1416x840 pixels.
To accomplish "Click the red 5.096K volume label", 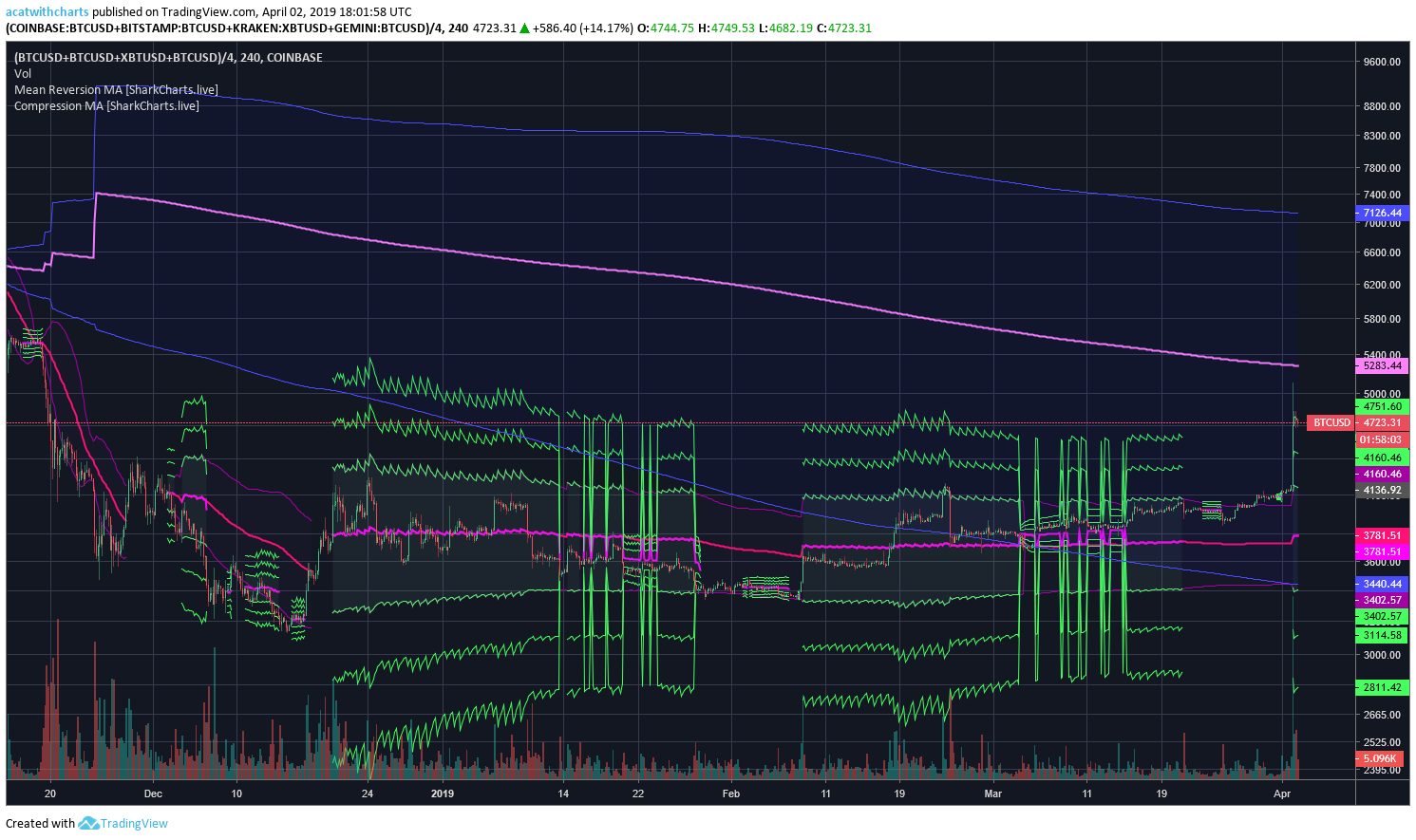I will (x=1382, y=758).
